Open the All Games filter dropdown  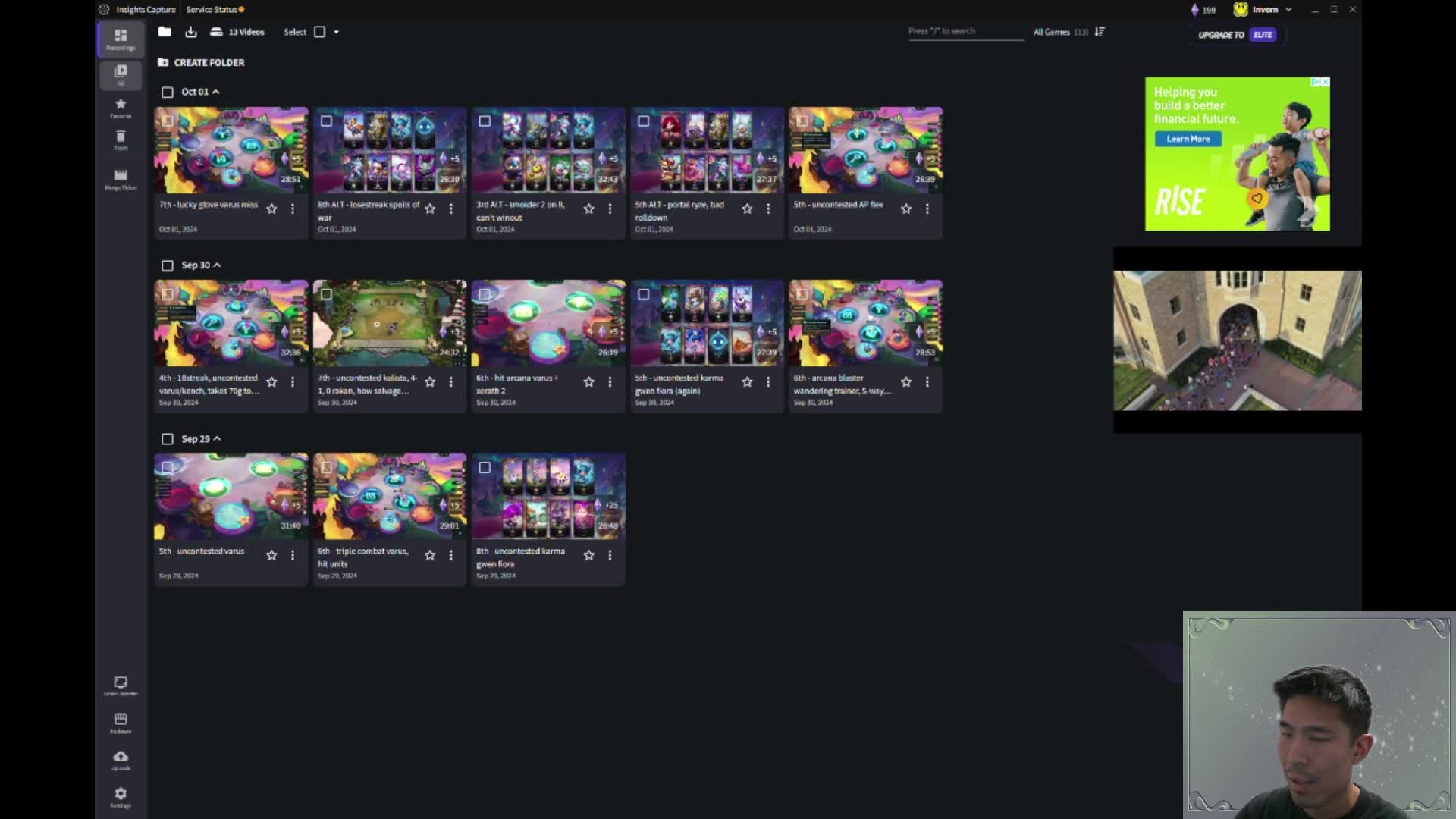(1060, 32)
